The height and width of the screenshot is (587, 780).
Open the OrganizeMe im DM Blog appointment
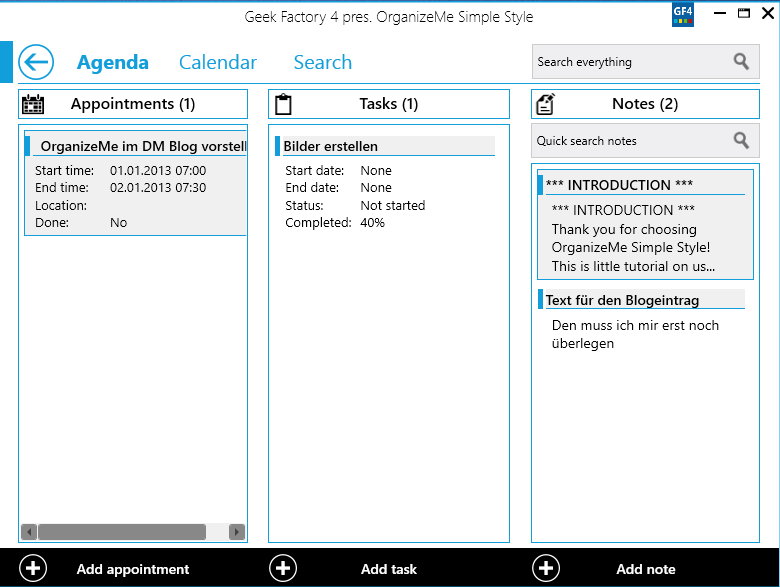click(135, 184)
